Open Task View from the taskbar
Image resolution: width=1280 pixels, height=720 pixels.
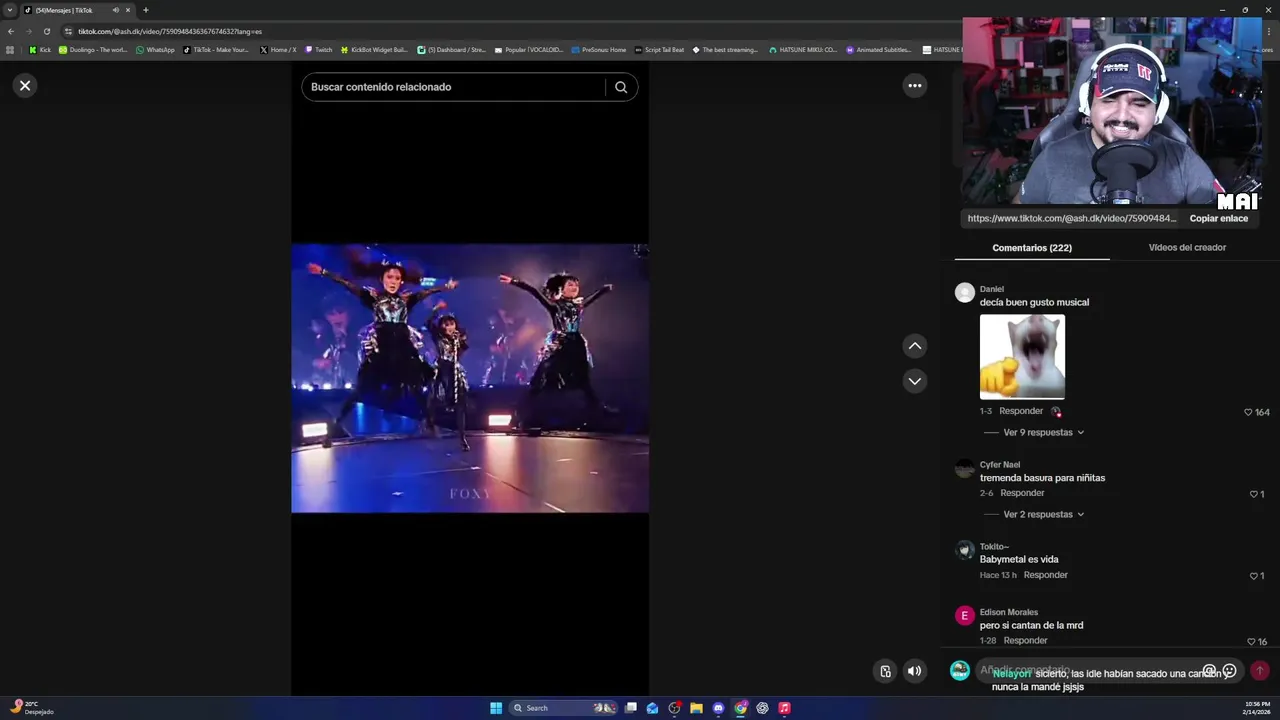click(x=631, y=708)
